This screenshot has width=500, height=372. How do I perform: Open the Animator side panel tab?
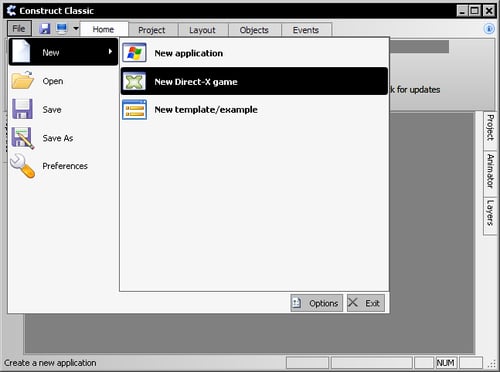490,171
